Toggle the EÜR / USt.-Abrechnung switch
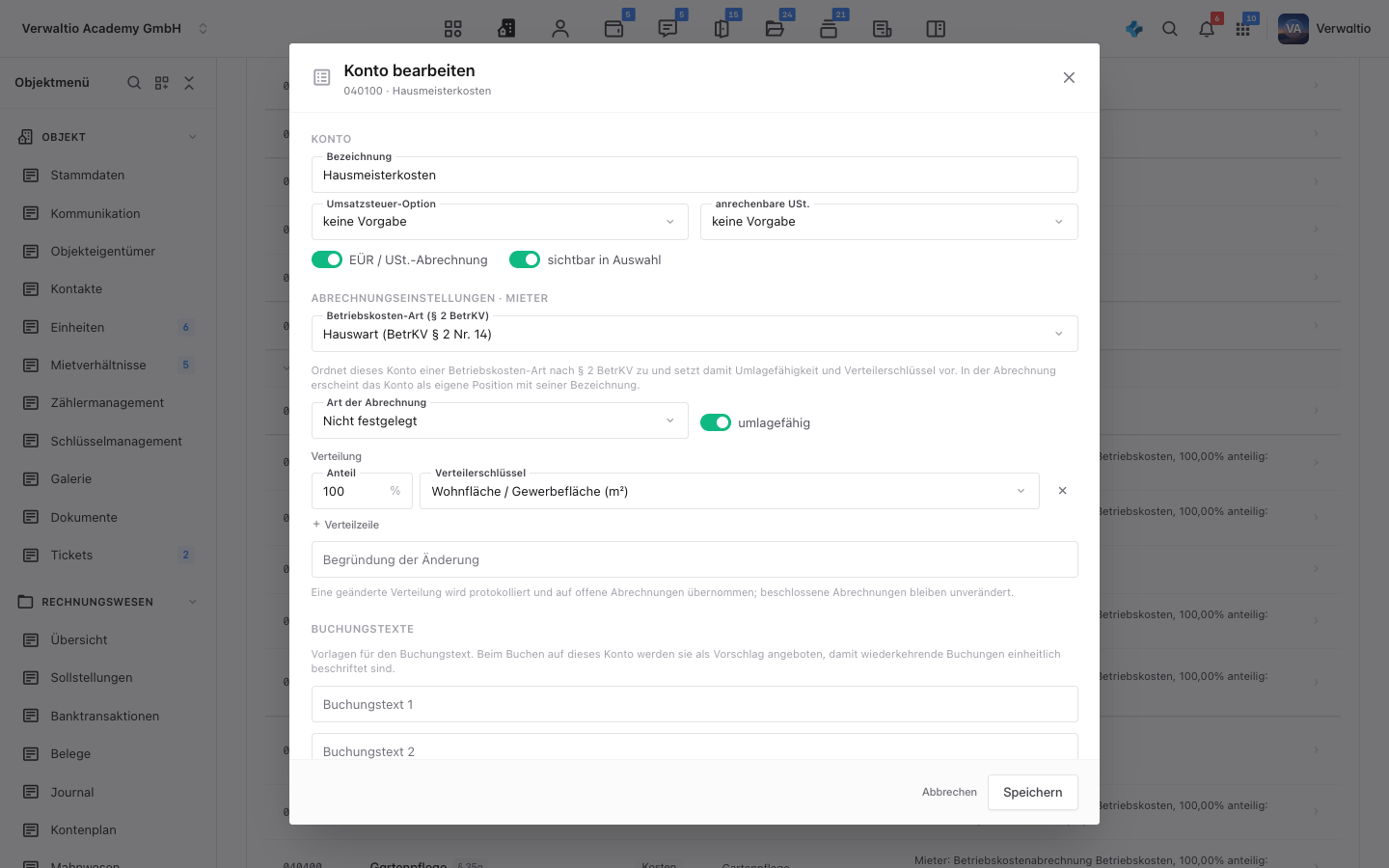 coord(327,259)
